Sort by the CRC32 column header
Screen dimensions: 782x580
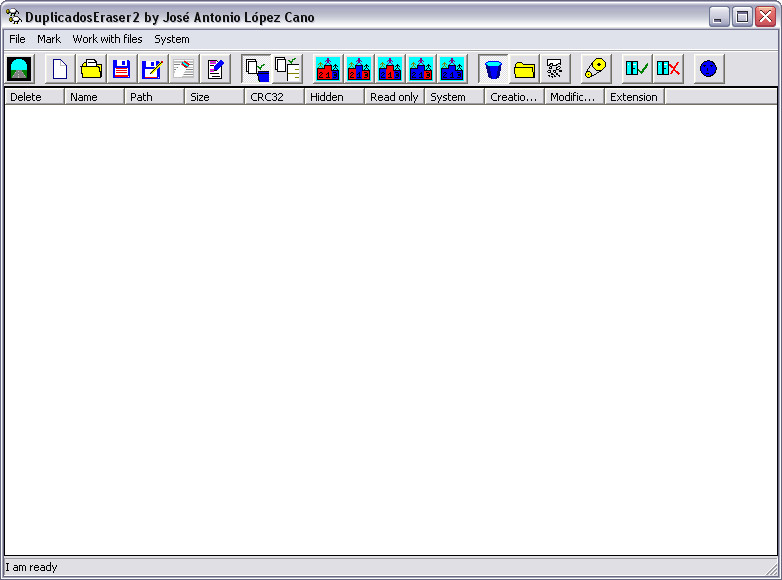click(274, 97)
